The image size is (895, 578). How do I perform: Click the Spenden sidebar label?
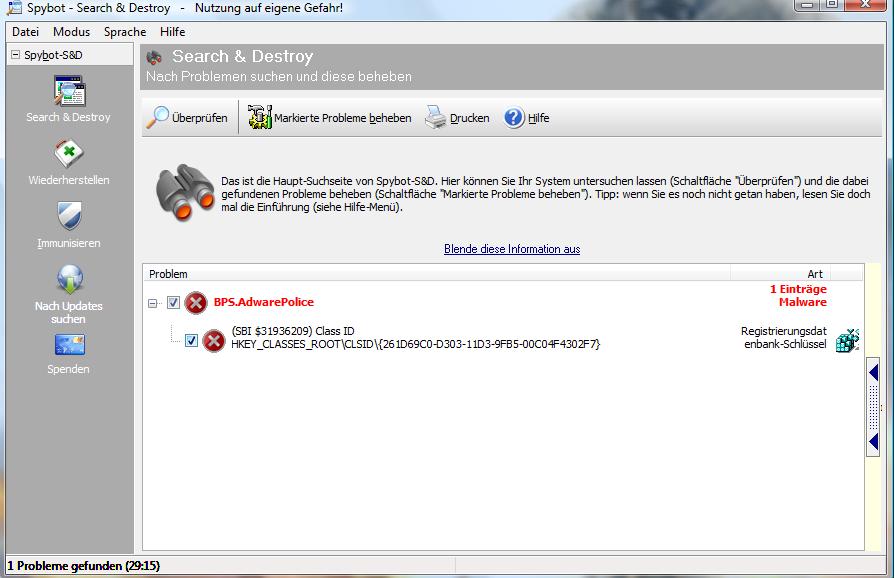point(68,369)
